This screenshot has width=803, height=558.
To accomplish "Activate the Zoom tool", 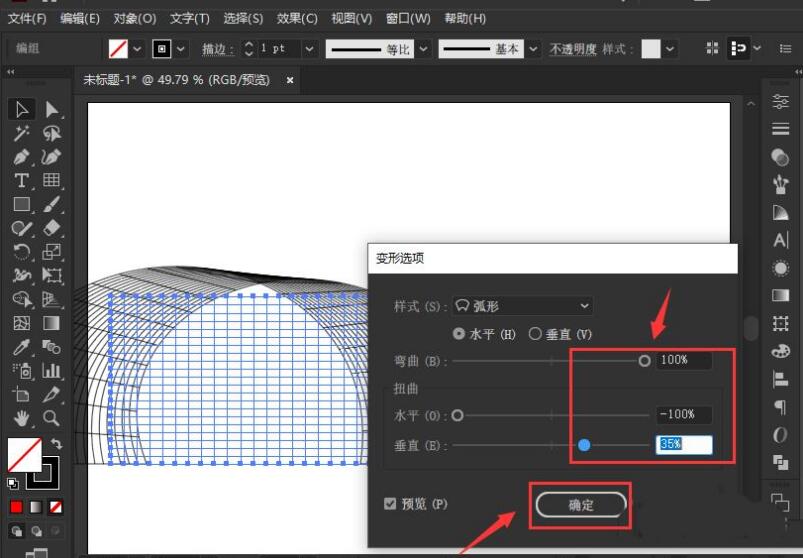I will [51, 419].
